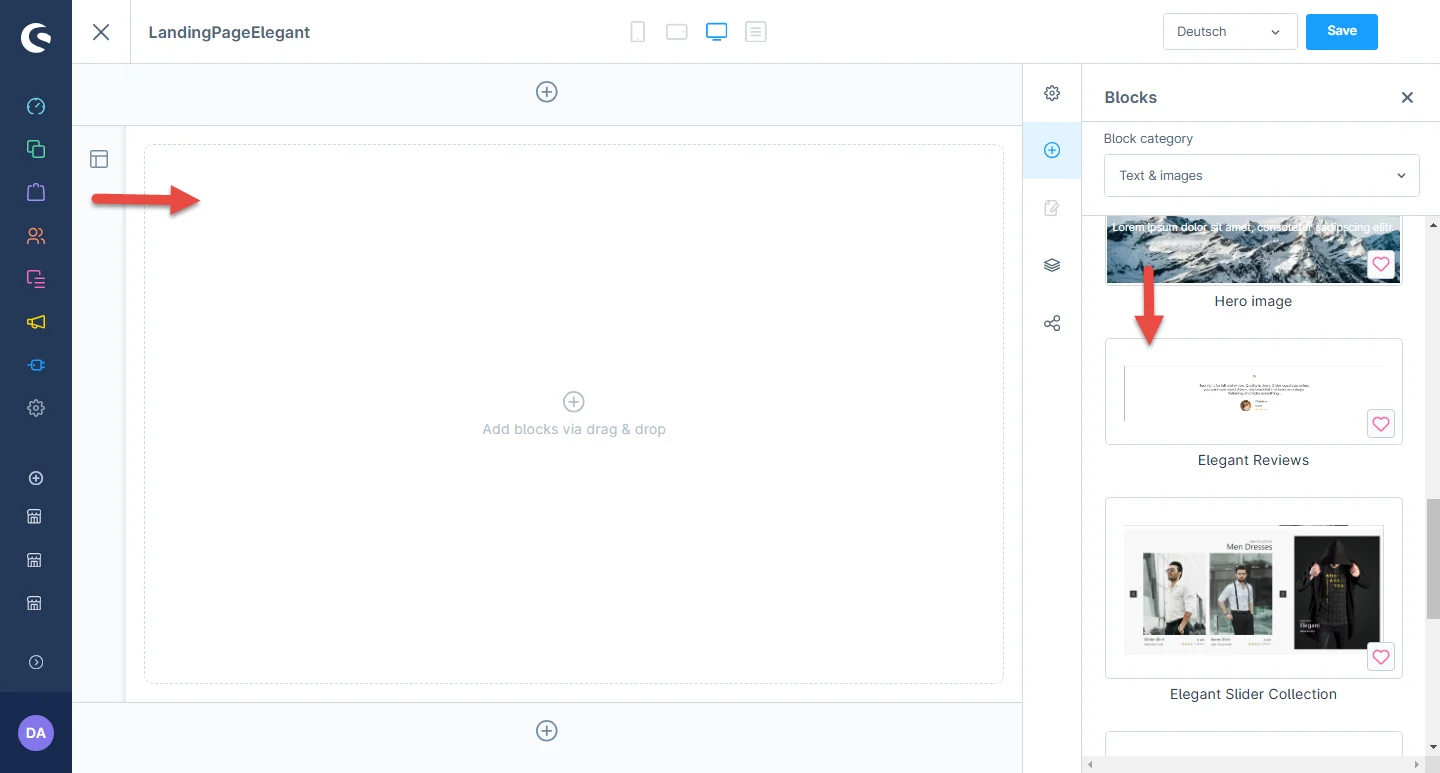Open the layout navigator layers icon

coord(1052,266)
